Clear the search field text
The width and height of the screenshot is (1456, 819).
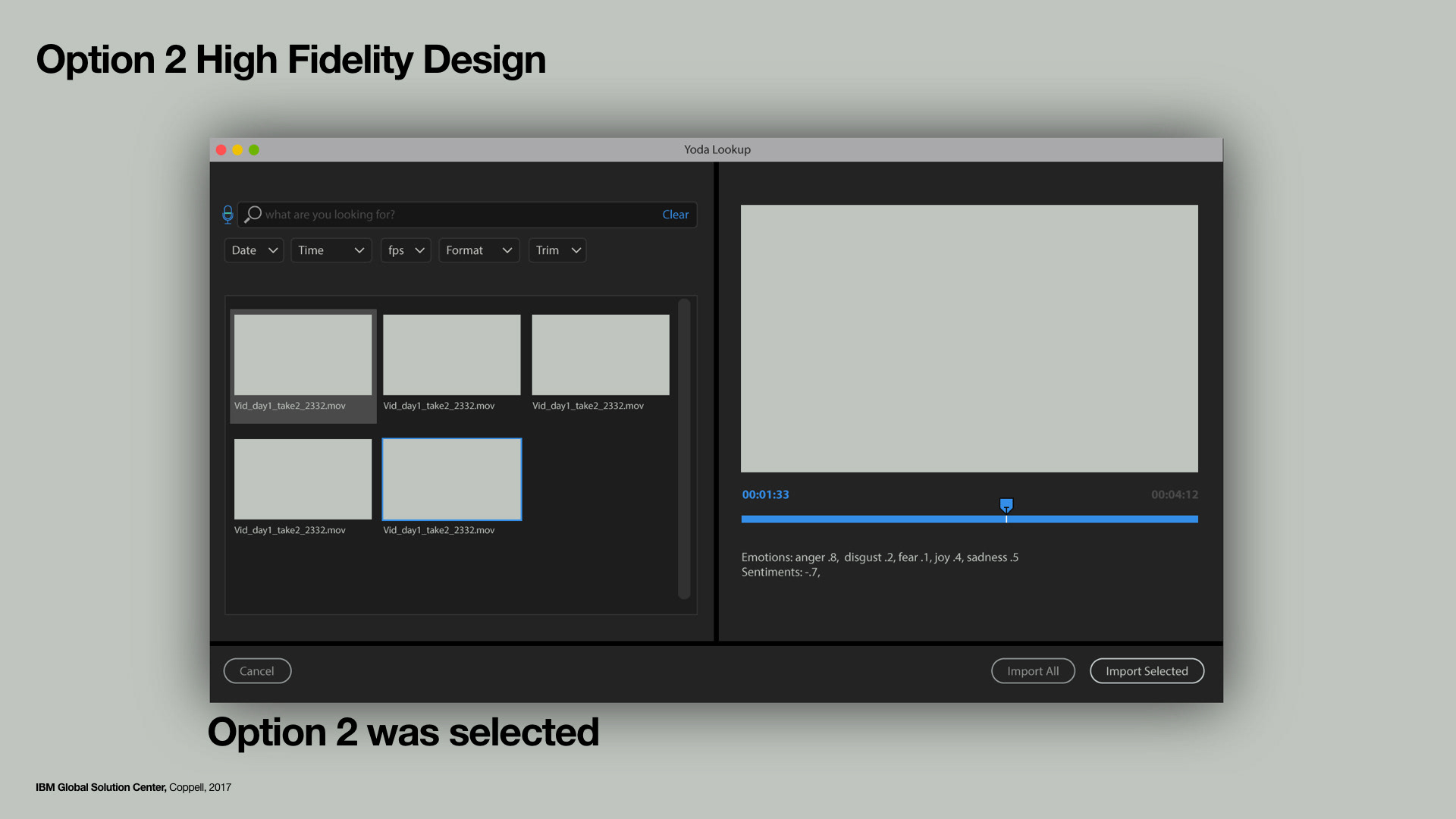tap(675, 215)
